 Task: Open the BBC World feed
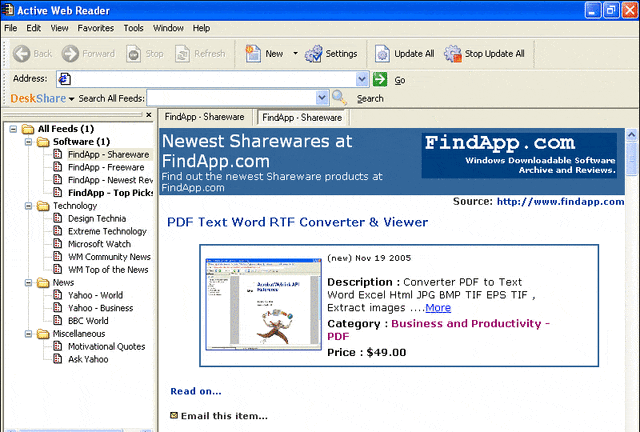click(x=88, y=321)
